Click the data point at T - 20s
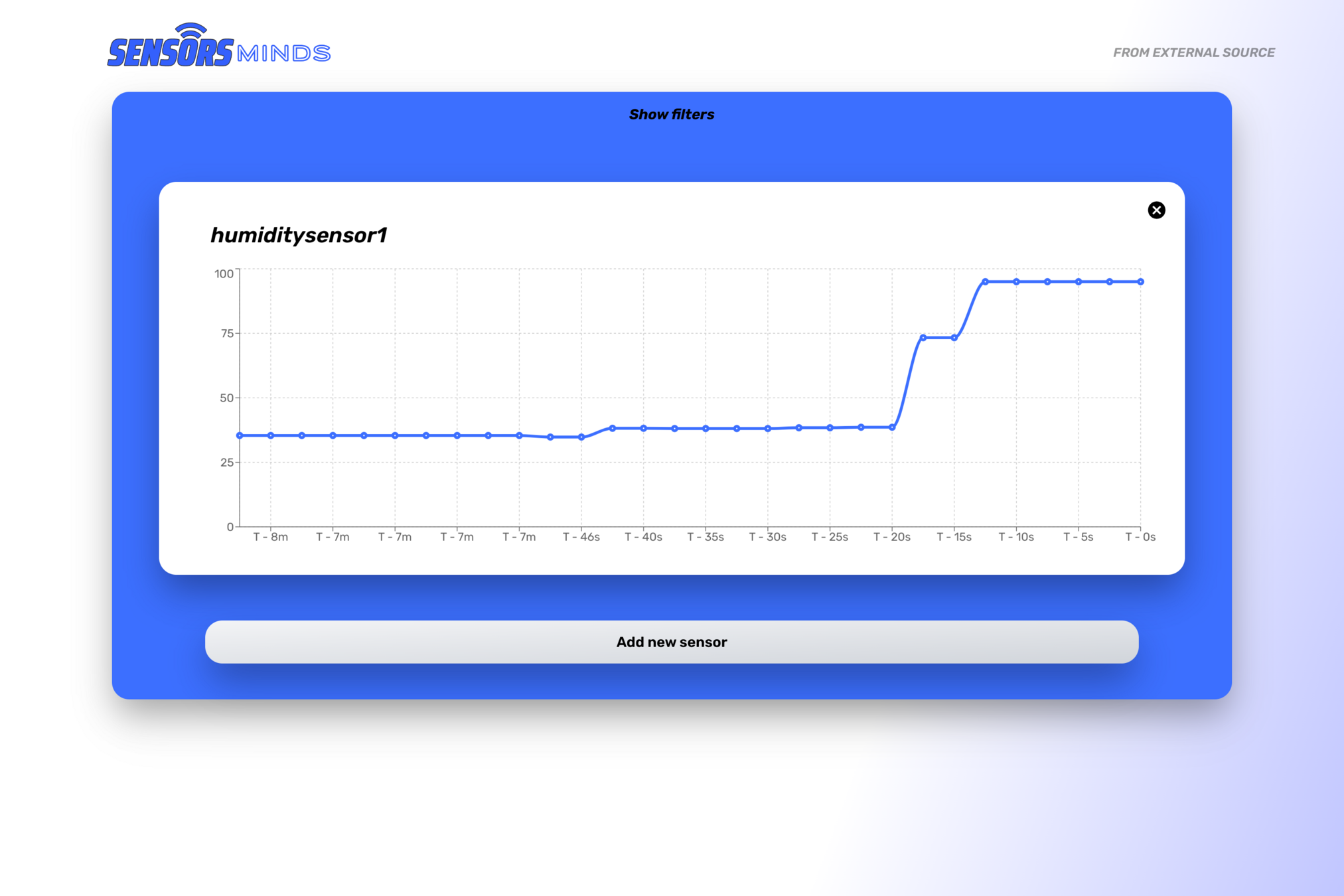Viewport: 1344px width, 896px height. coord(892,427)
